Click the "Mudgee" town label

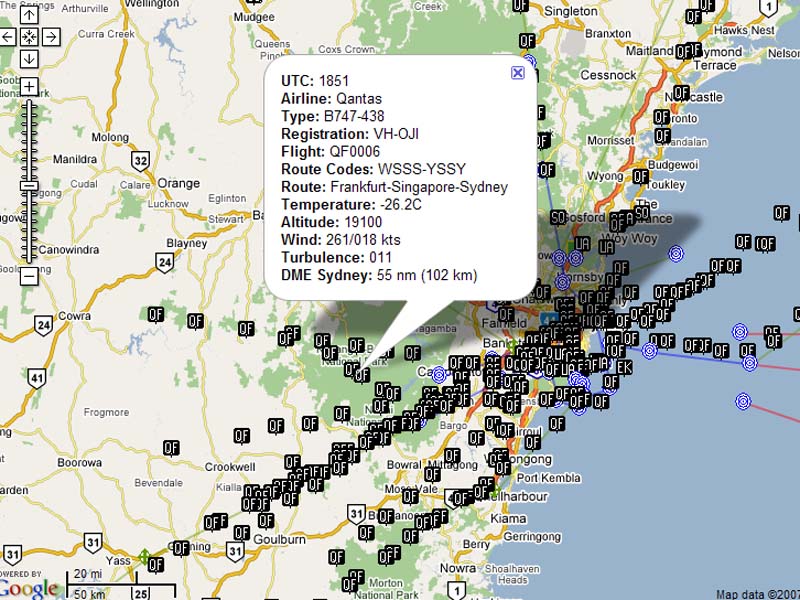pyautogui.click(x=254, y=17)
